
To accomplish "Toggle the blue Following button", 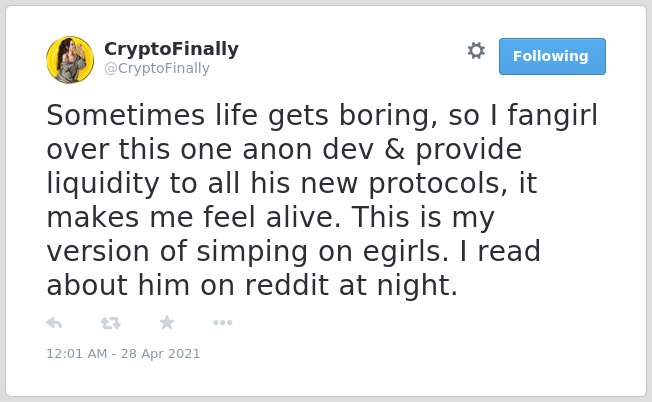I will pos(552,57).
